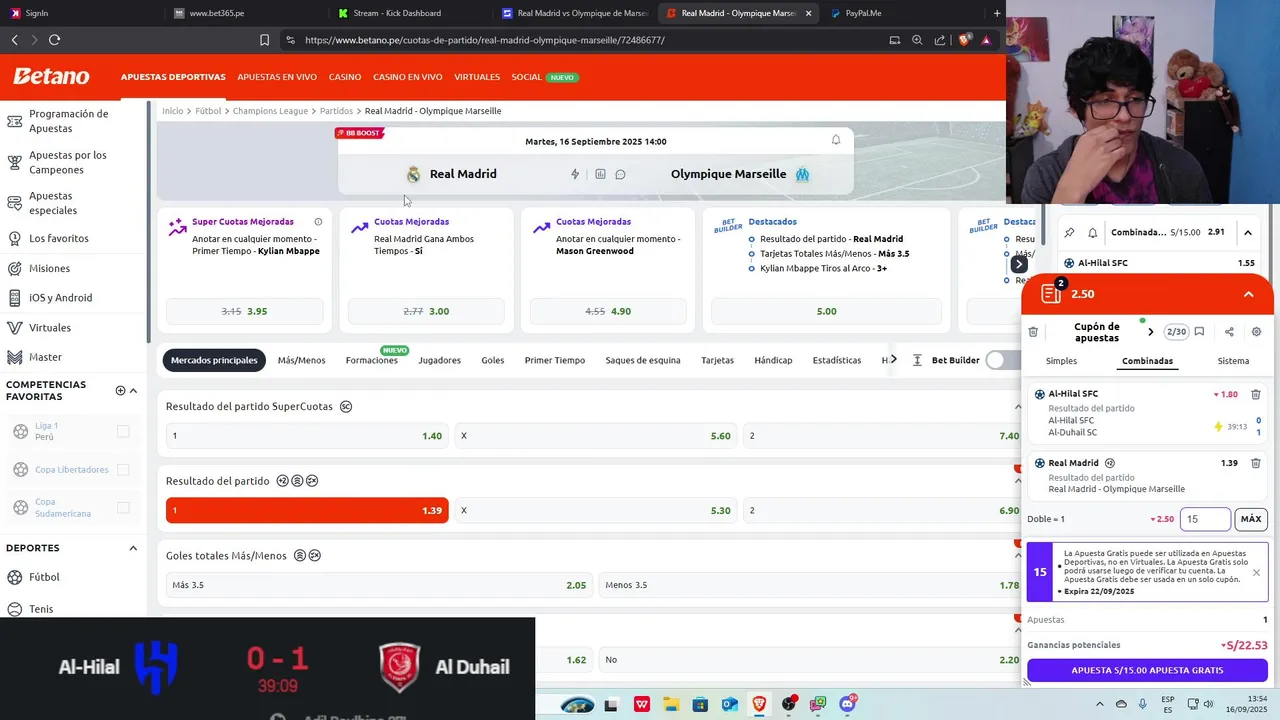Place Apuesta S/15.00 Apuesta Gratis

point(1147,670)
